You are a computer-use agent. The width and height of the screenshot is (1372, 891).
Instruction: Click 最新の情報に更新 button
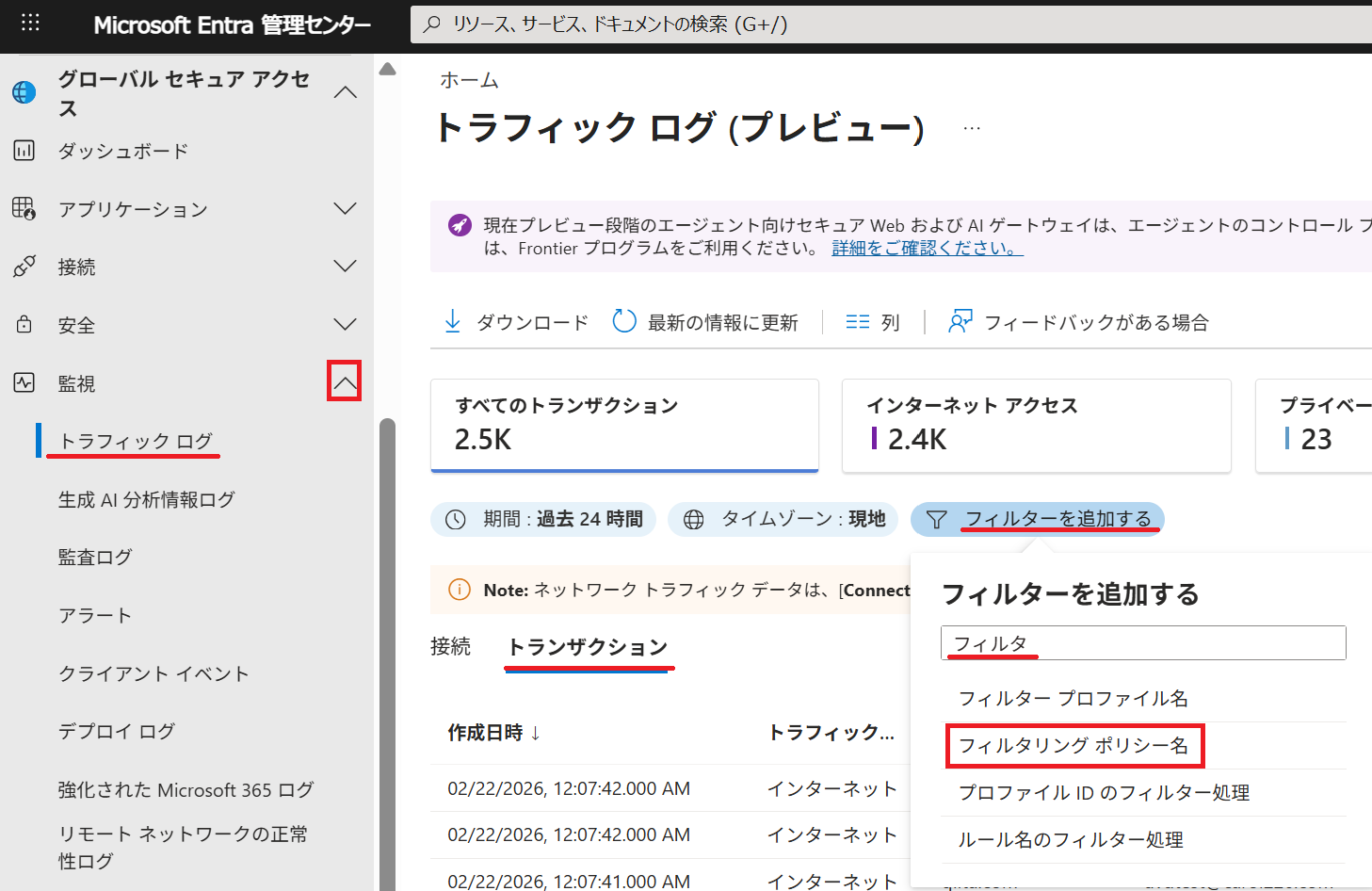tap(705, 322)
